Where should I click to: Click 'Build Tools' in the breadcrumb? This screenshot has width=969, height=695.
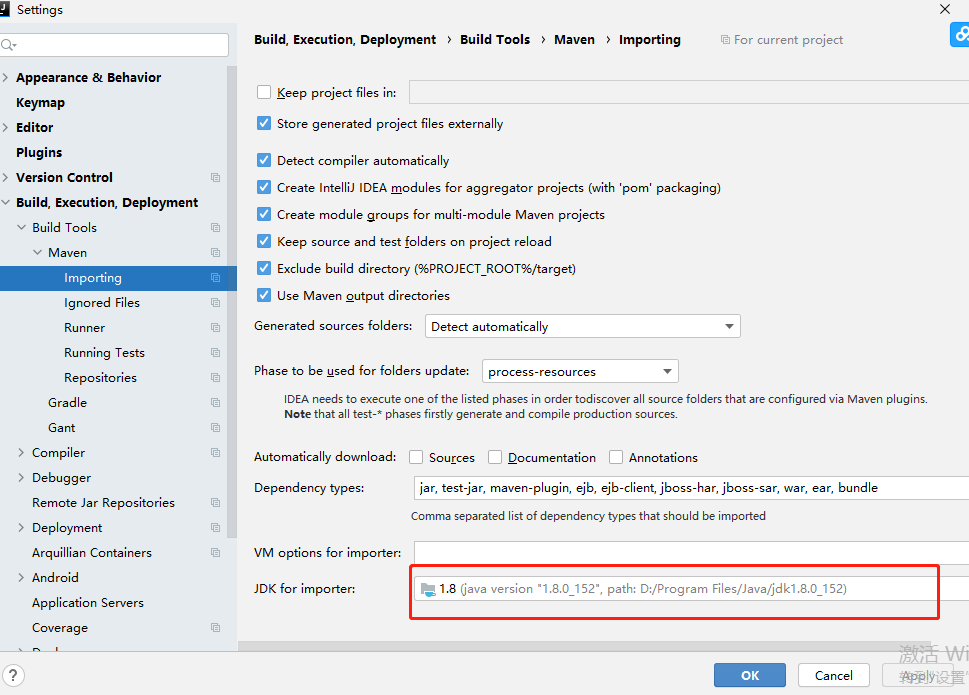pyautogui.click(x=495, y=40)
